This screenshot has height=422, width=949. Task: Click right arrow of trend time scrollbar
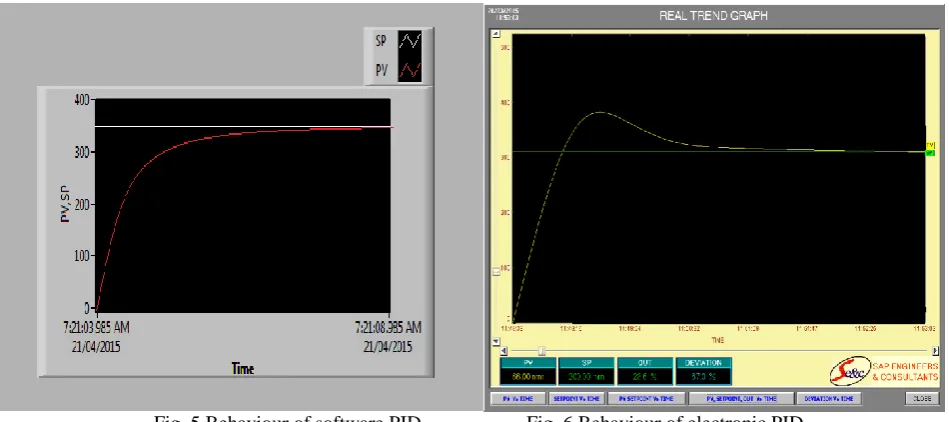pos(935,351)
